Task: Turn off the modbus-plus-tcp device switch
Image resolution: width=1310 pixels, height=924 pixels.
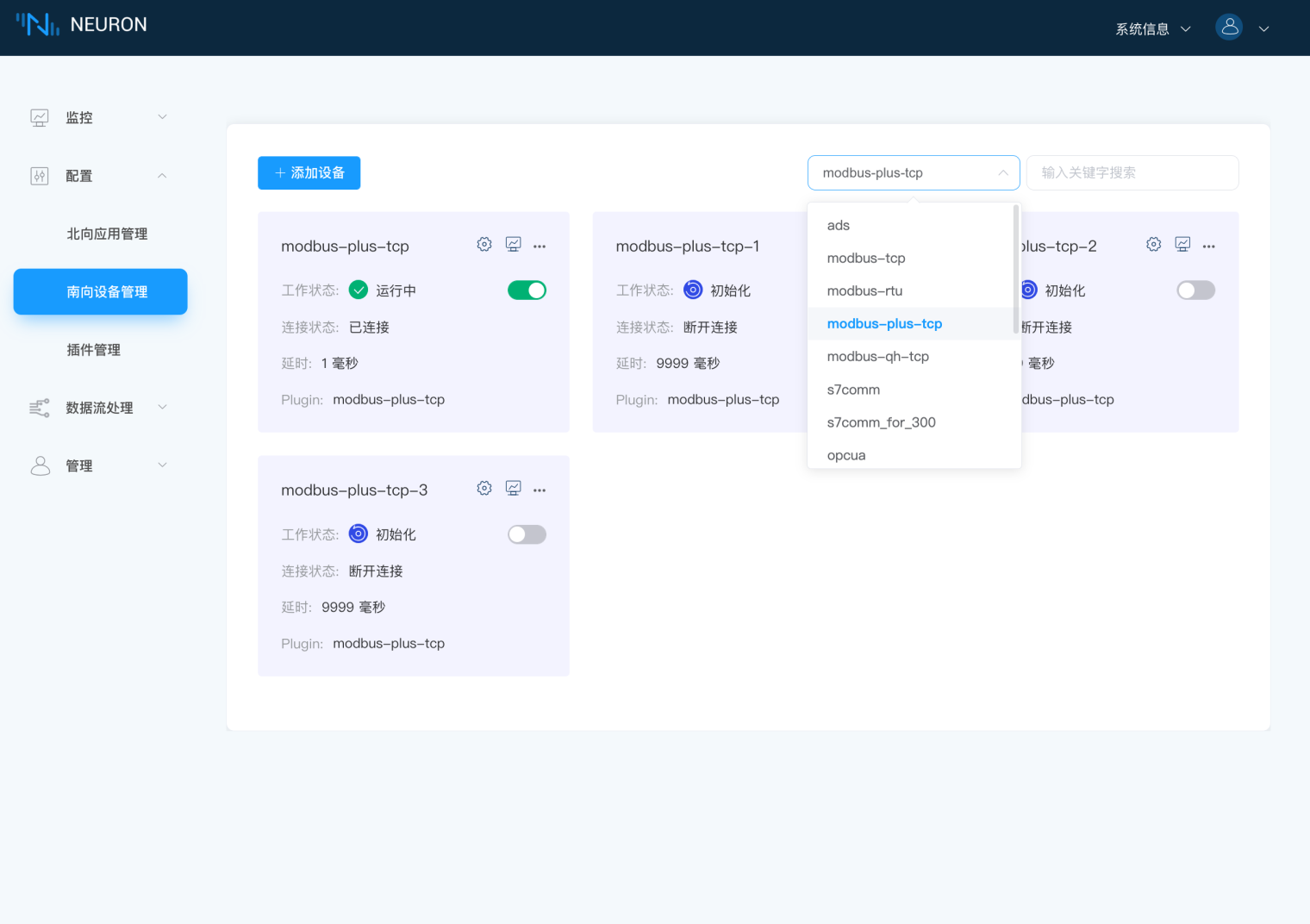Action: [x=527, y=290]
